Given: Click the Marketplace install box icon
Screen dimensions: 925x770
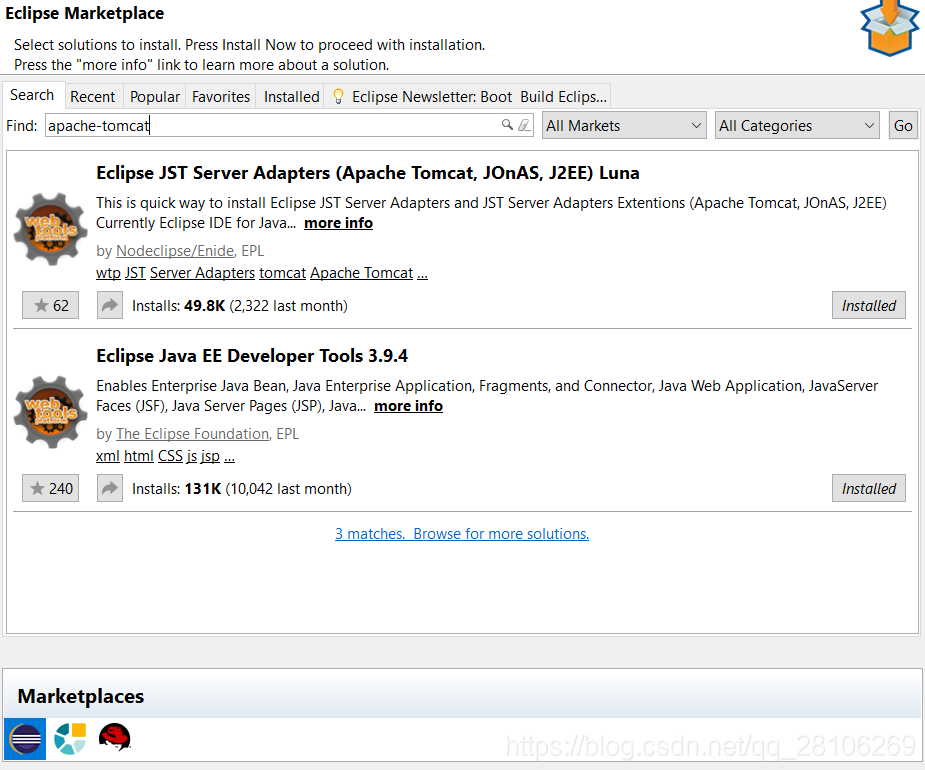Looking at the screenshot, I should pyautogui.click(x=890, y=28).
